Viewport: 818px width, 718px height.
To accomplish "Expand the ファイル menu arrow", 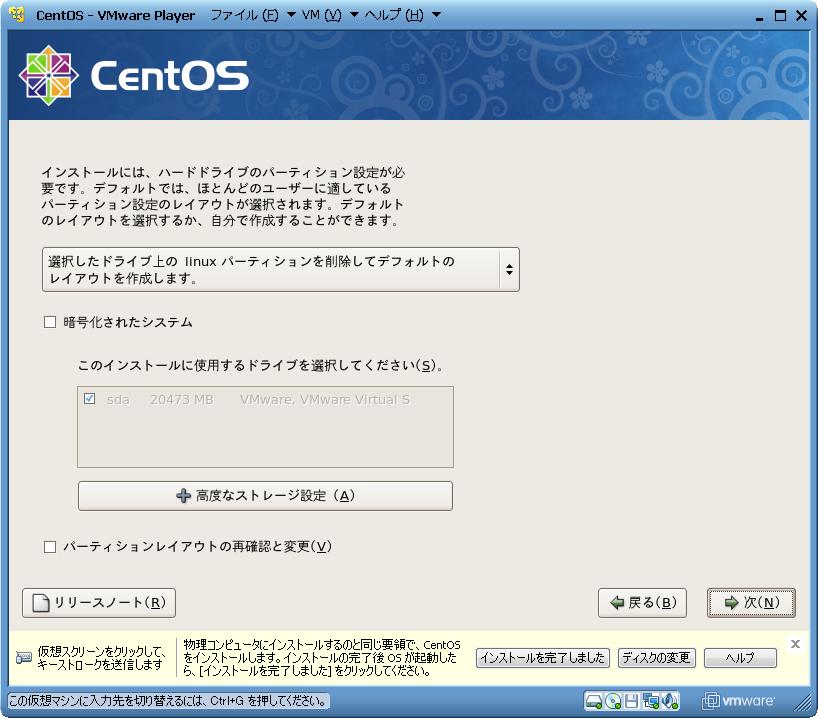I will coord(290,16).
